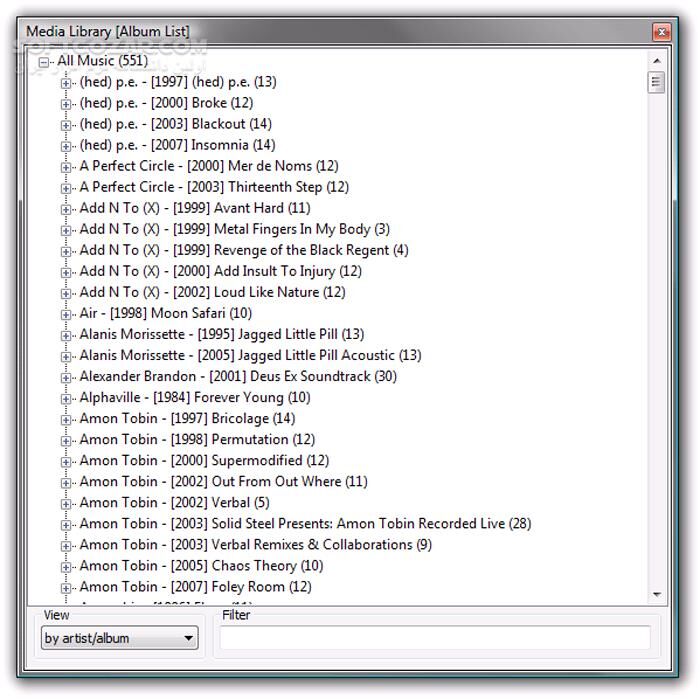Expand Solid Steel Presents node

66,525
